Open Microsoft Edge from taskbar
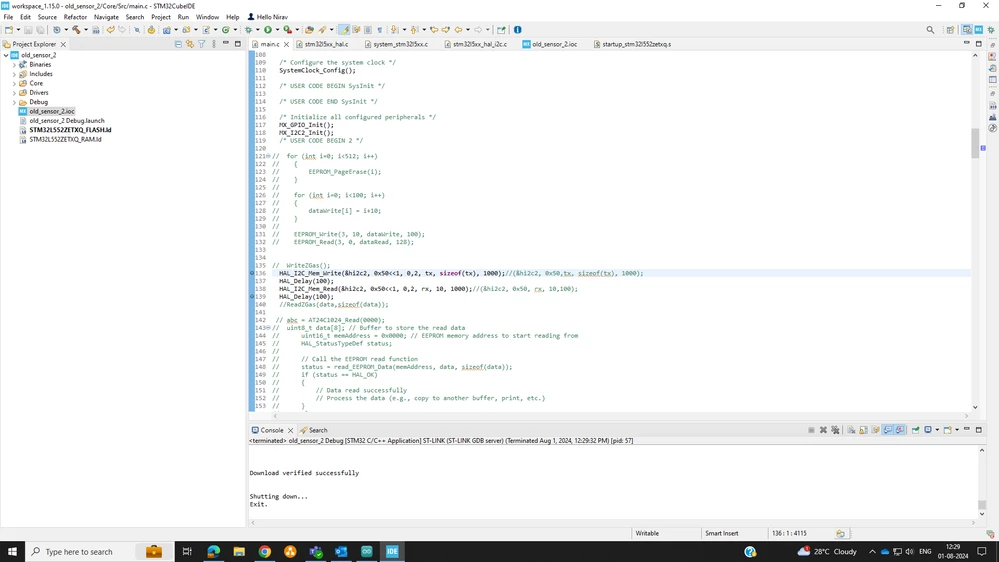Screen dimensions: 999x562 coord(213,551)
